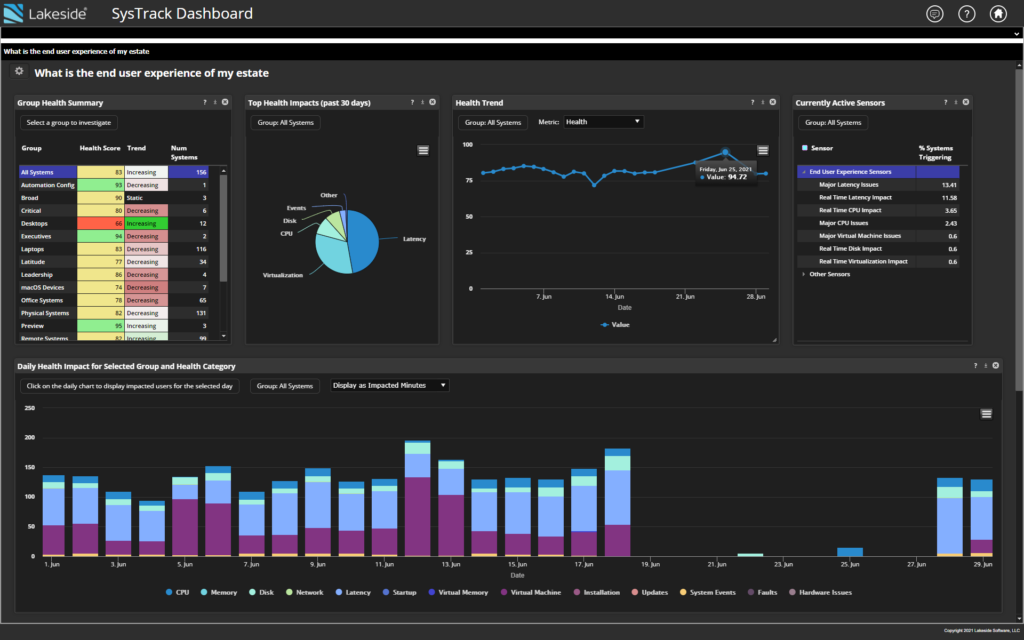Toggle Disk series in legend

click(x=261, y=592)
